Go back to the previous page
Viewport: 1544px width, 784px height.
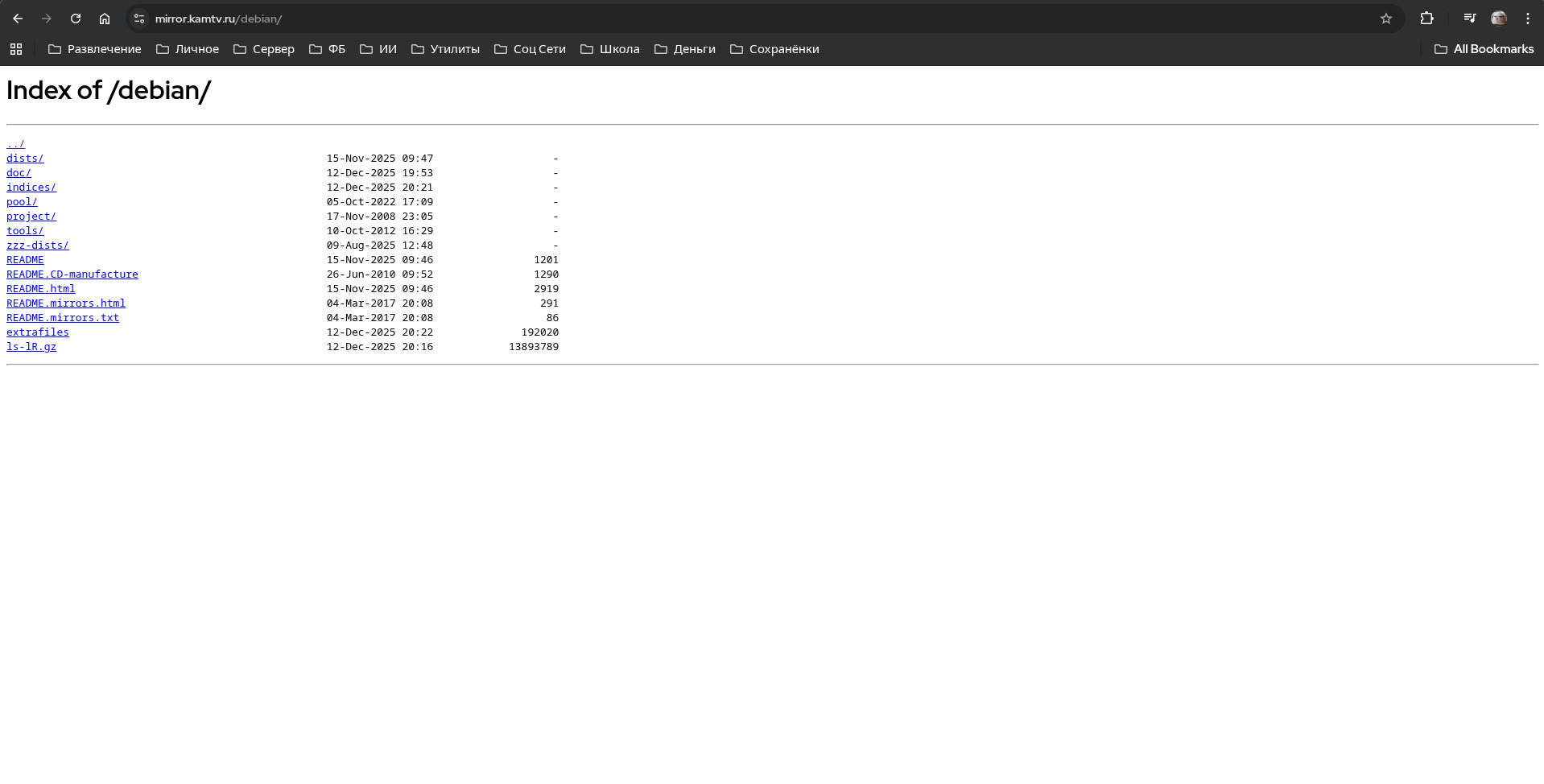click(18, 19)
